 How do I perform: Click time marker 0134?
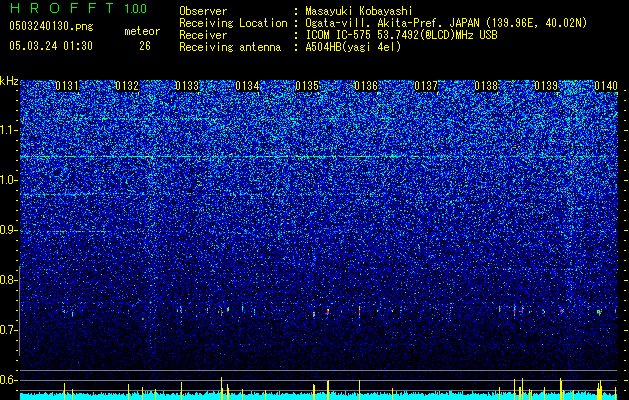(x=247, y=85)
